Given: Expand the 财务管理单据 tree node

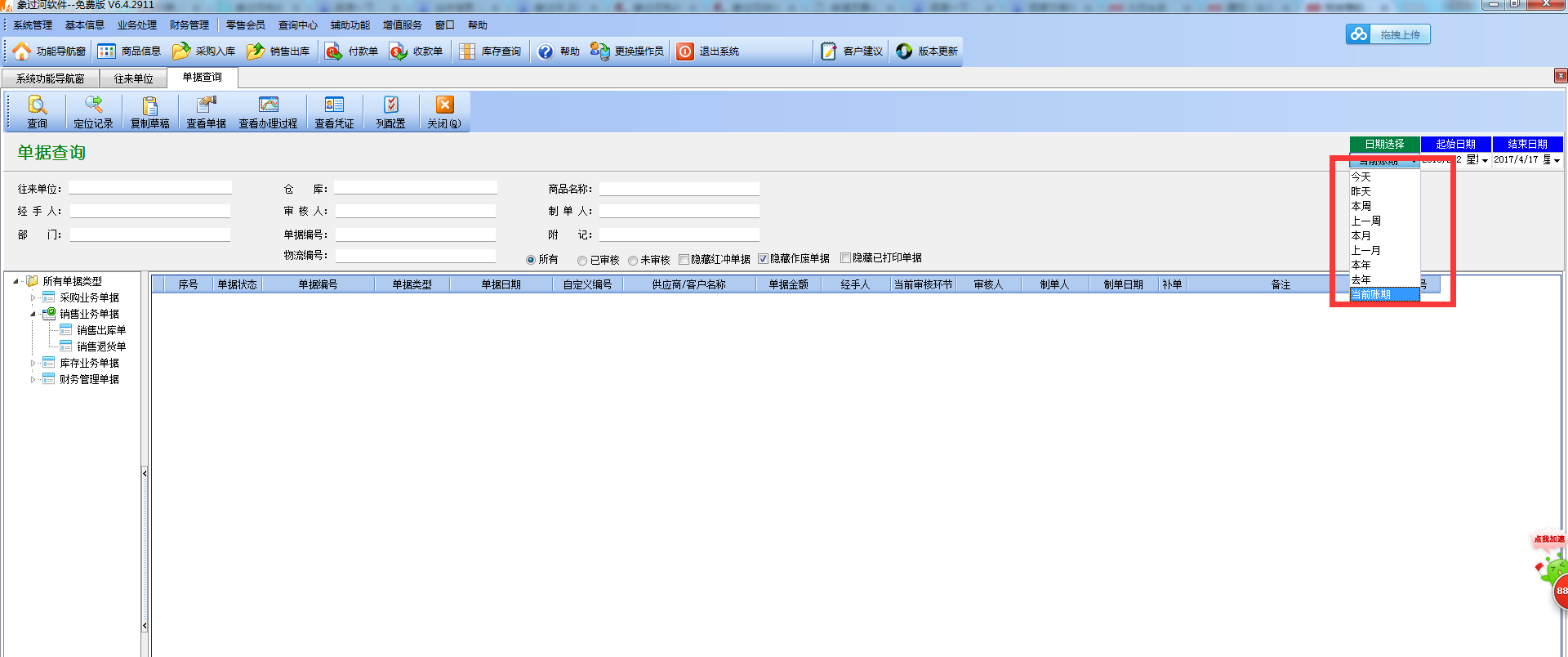Looking at the screenshot, I should click(x=33, y=379).
